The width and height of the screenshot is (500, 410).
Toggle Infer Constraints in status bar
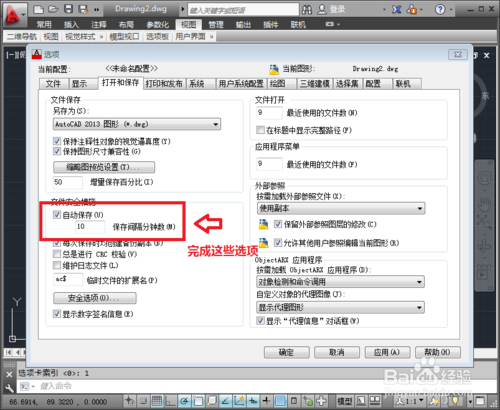tap(130, 400)
